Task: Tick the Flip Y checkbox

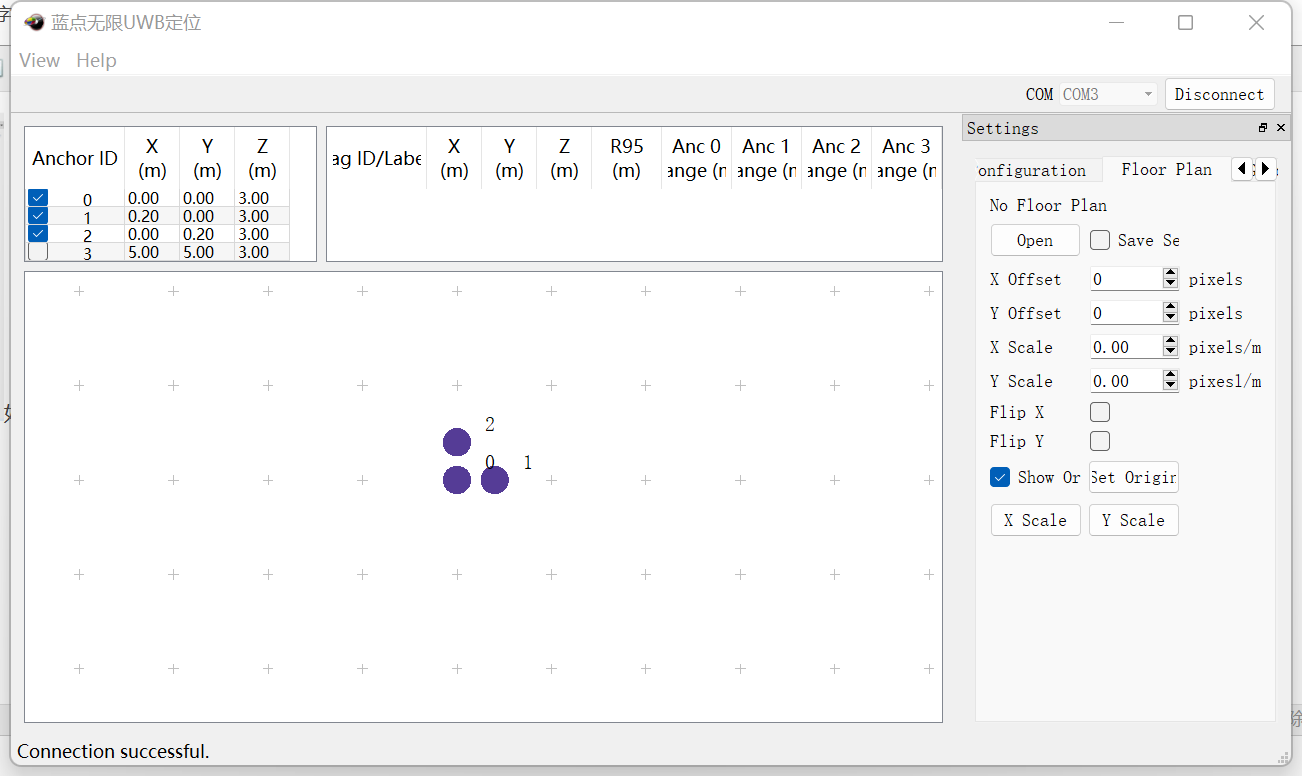Action: click(x=1100, y=441)
